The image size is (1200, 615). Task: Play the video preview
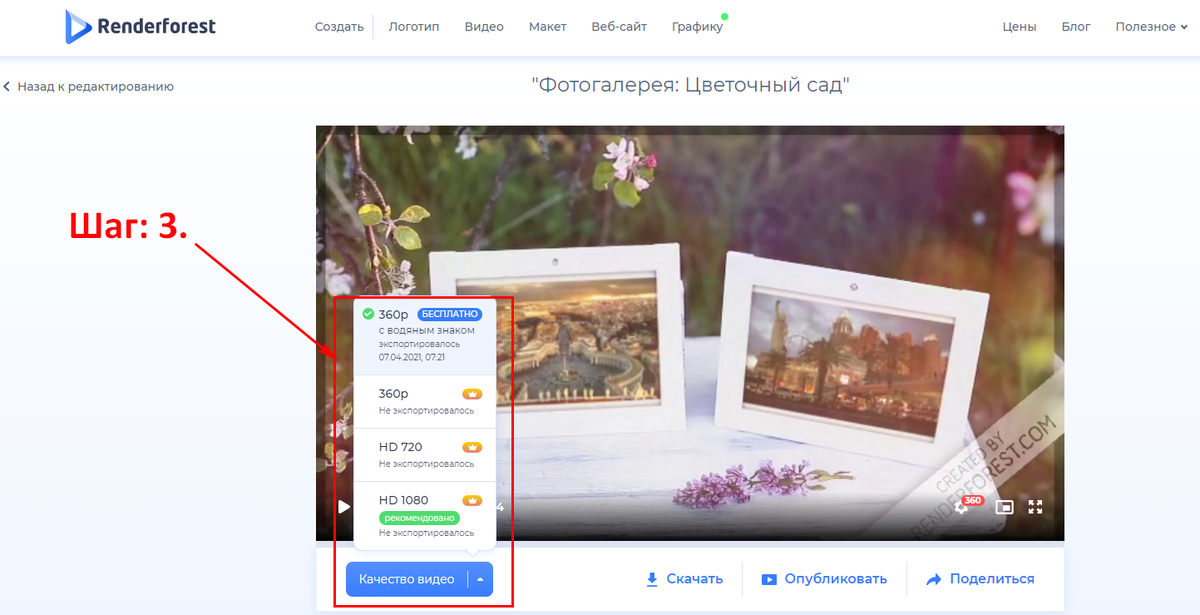[344, 507]
